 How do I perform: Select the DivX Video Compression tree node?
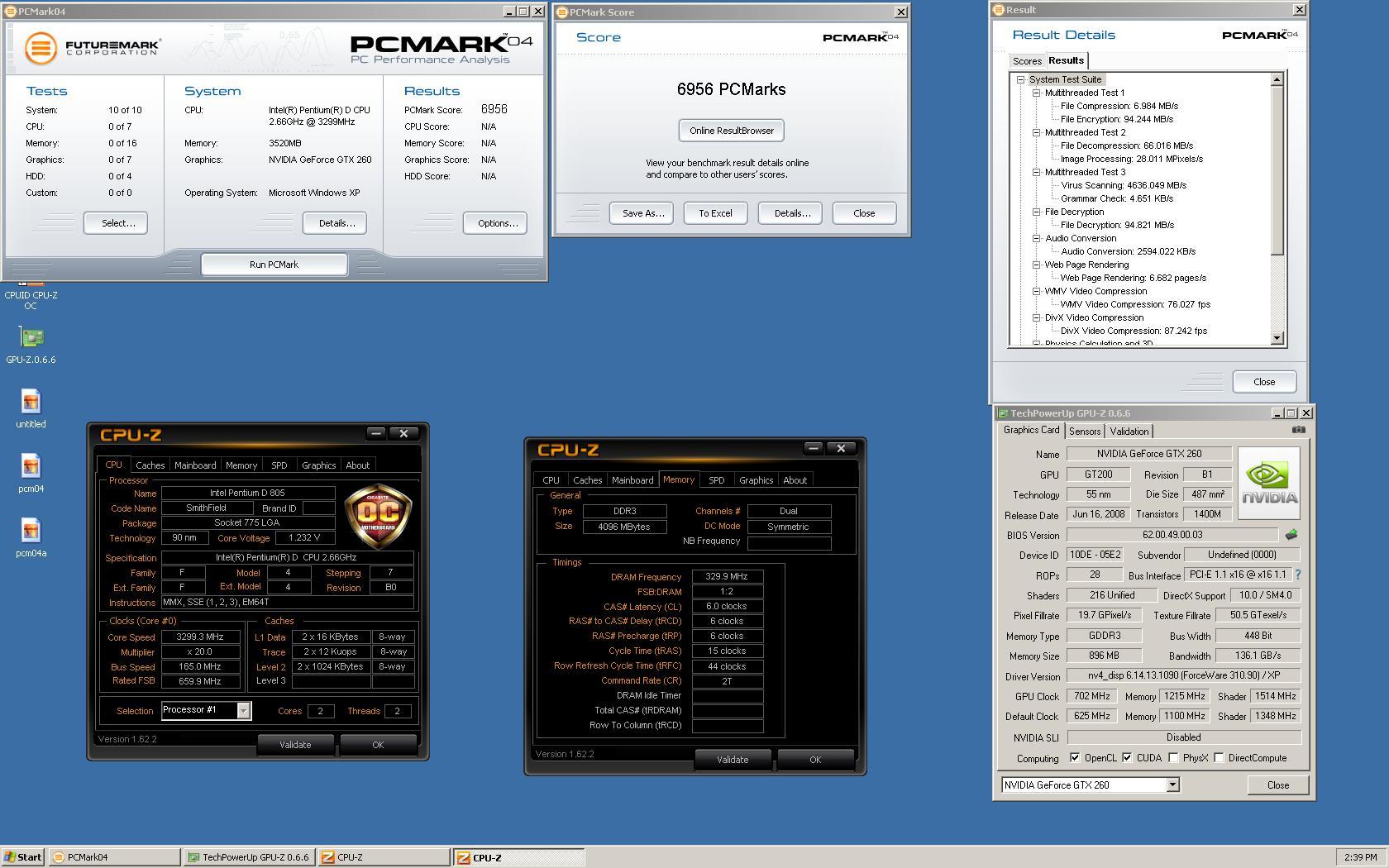click(1094, 317)
